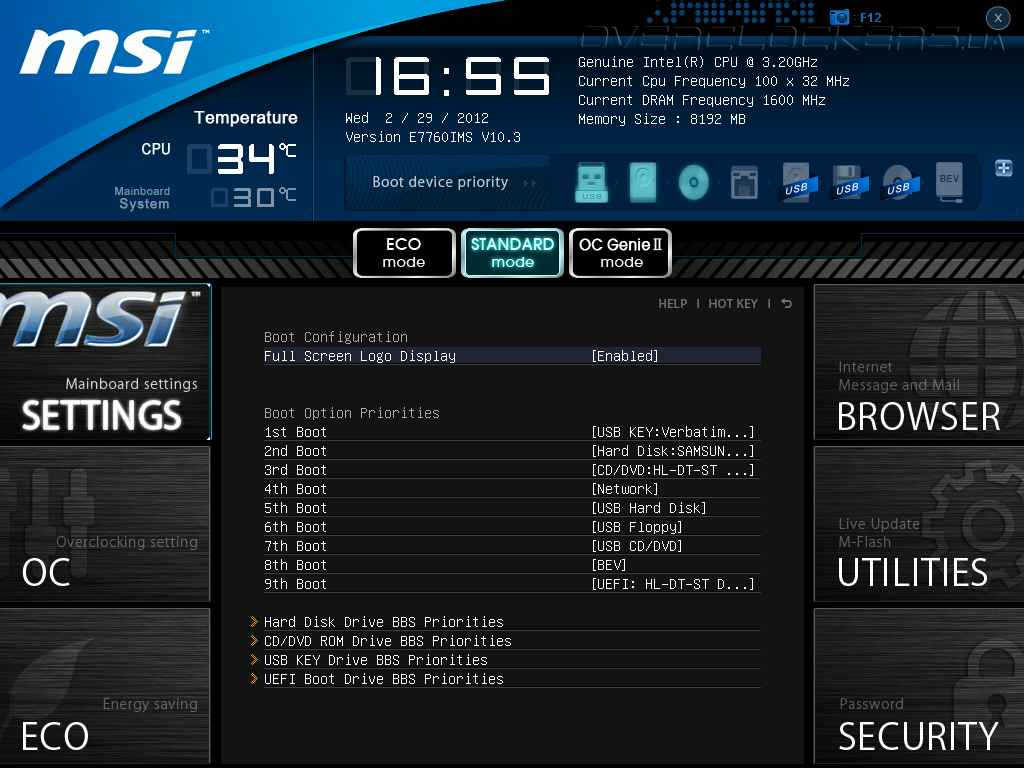Click the Memory Size : 8192 MB text
1024x768 pixels.
(662, 119)
